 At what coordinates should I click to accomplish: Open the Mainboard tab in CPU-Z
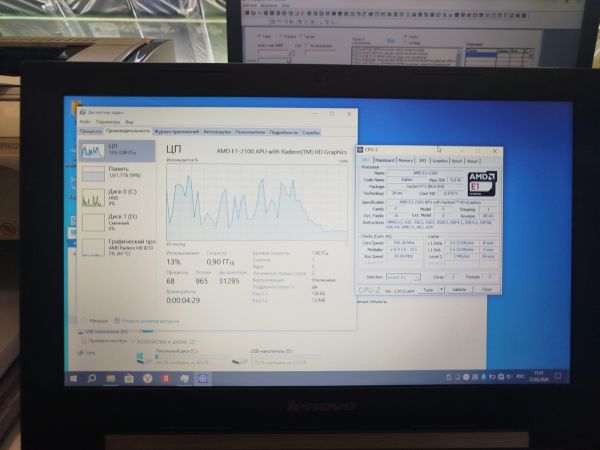385,161
